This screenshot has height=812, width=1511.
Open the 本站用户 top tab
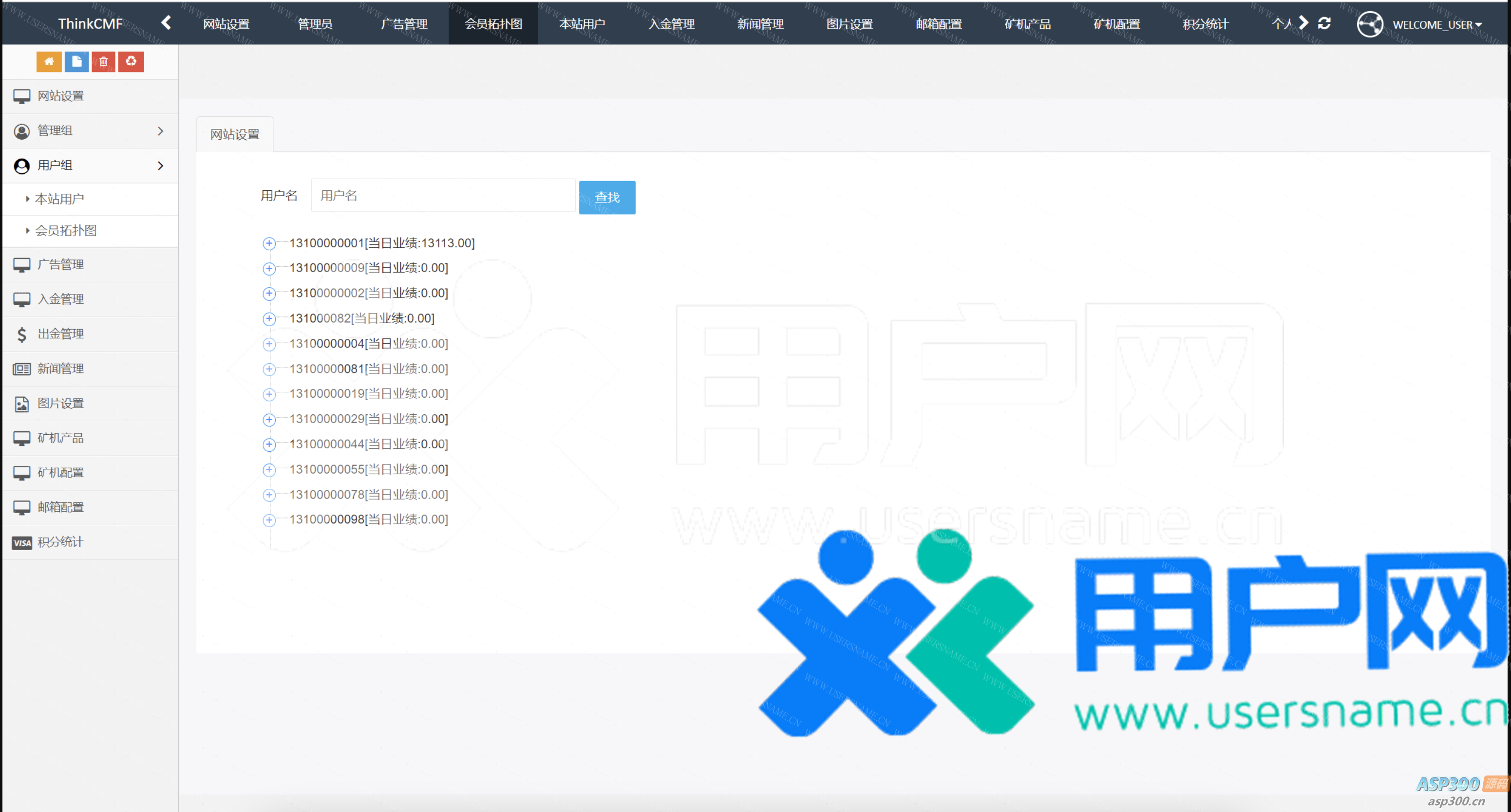[582, 24]
